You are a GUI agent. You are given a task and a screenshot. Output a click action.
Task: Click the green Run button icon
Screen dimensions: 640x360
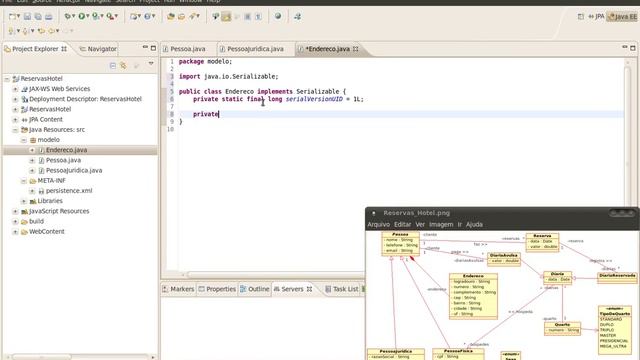point(82,16)
